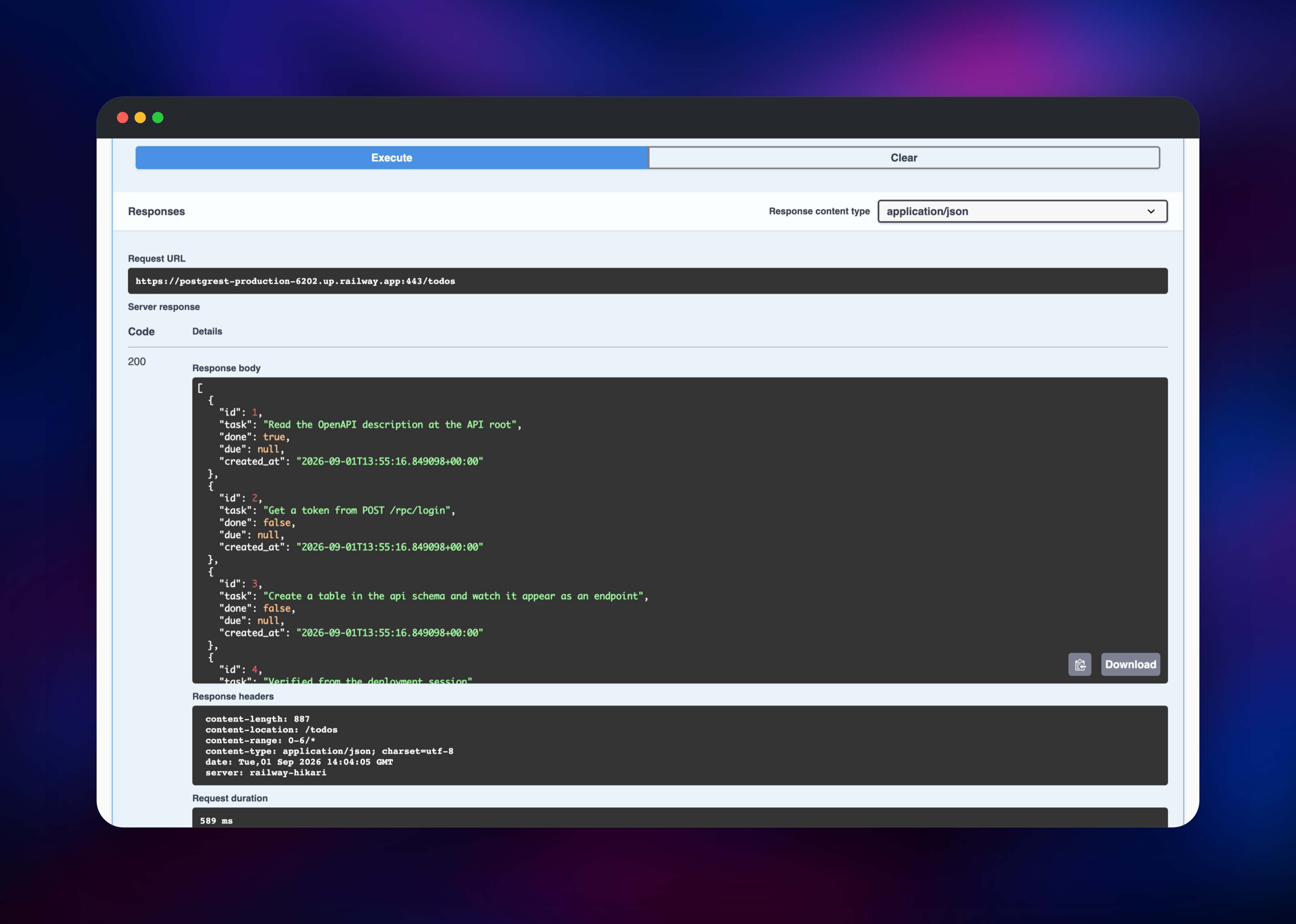Screen dimensions: 1296x924
Task: Click the Request URL code box
Action: point(648,281)
